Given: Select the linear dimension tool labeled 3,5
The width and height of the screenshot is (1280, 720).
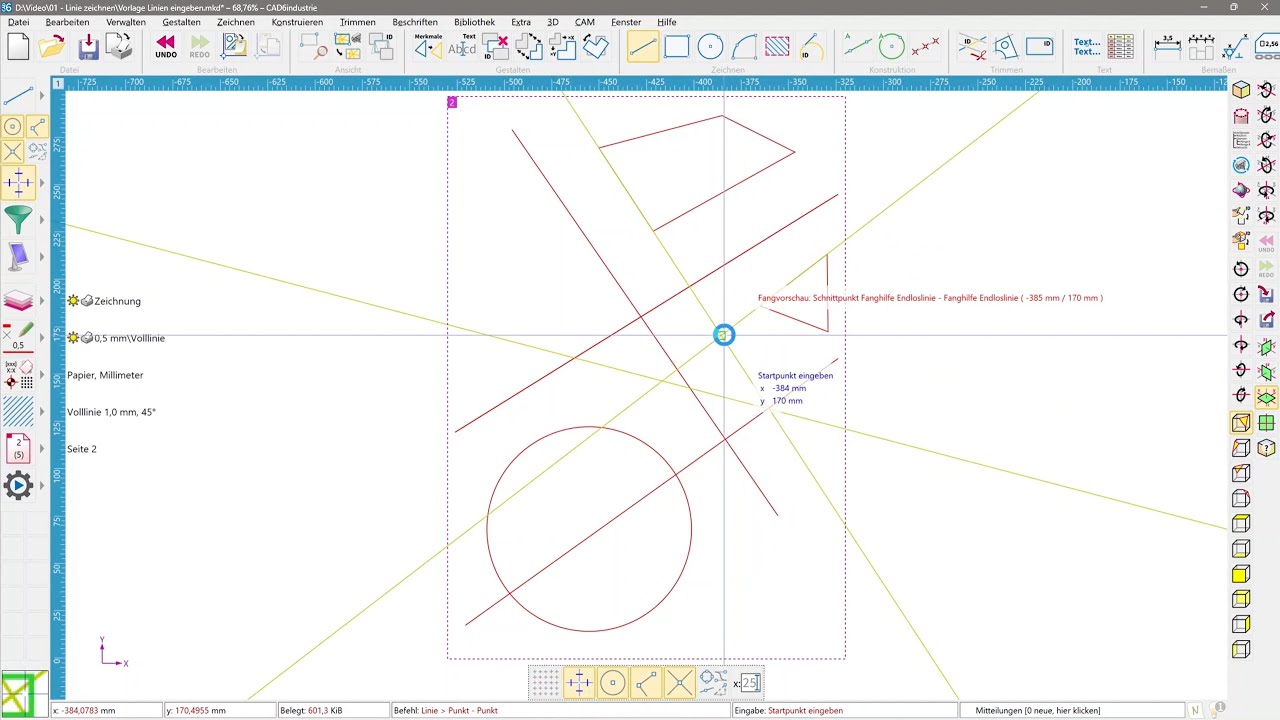Looking at the screenshot, I should point(1167,46).
